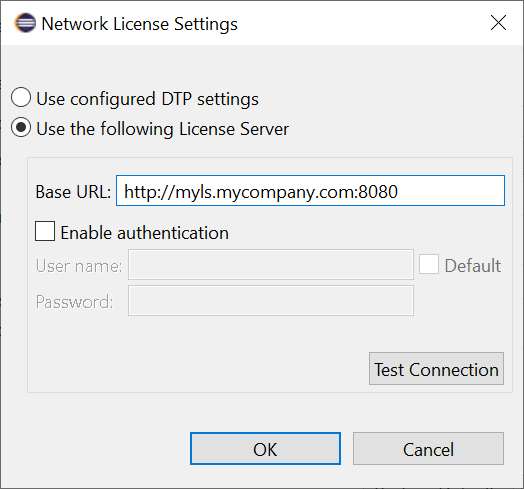Viewport: 524px width, 489px height.
Task: Click the Use configured DTP settings label
Action: point(147,99)
